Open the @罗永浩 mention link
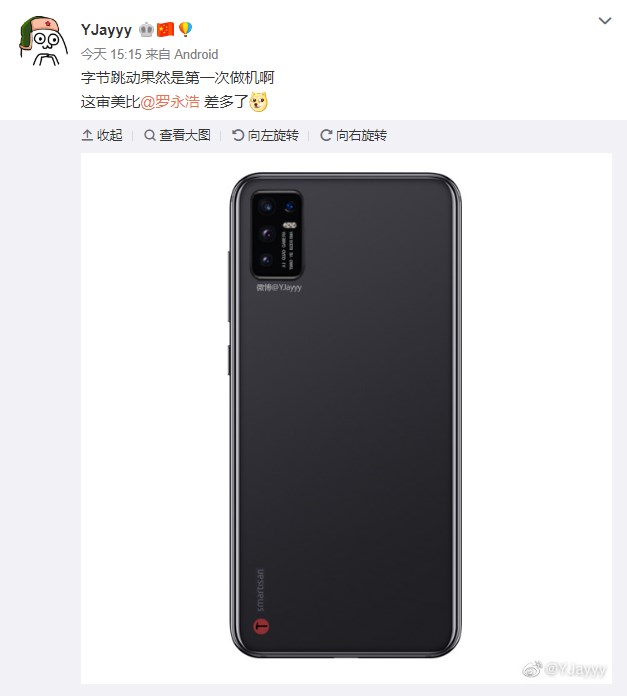 click(170, 102)
